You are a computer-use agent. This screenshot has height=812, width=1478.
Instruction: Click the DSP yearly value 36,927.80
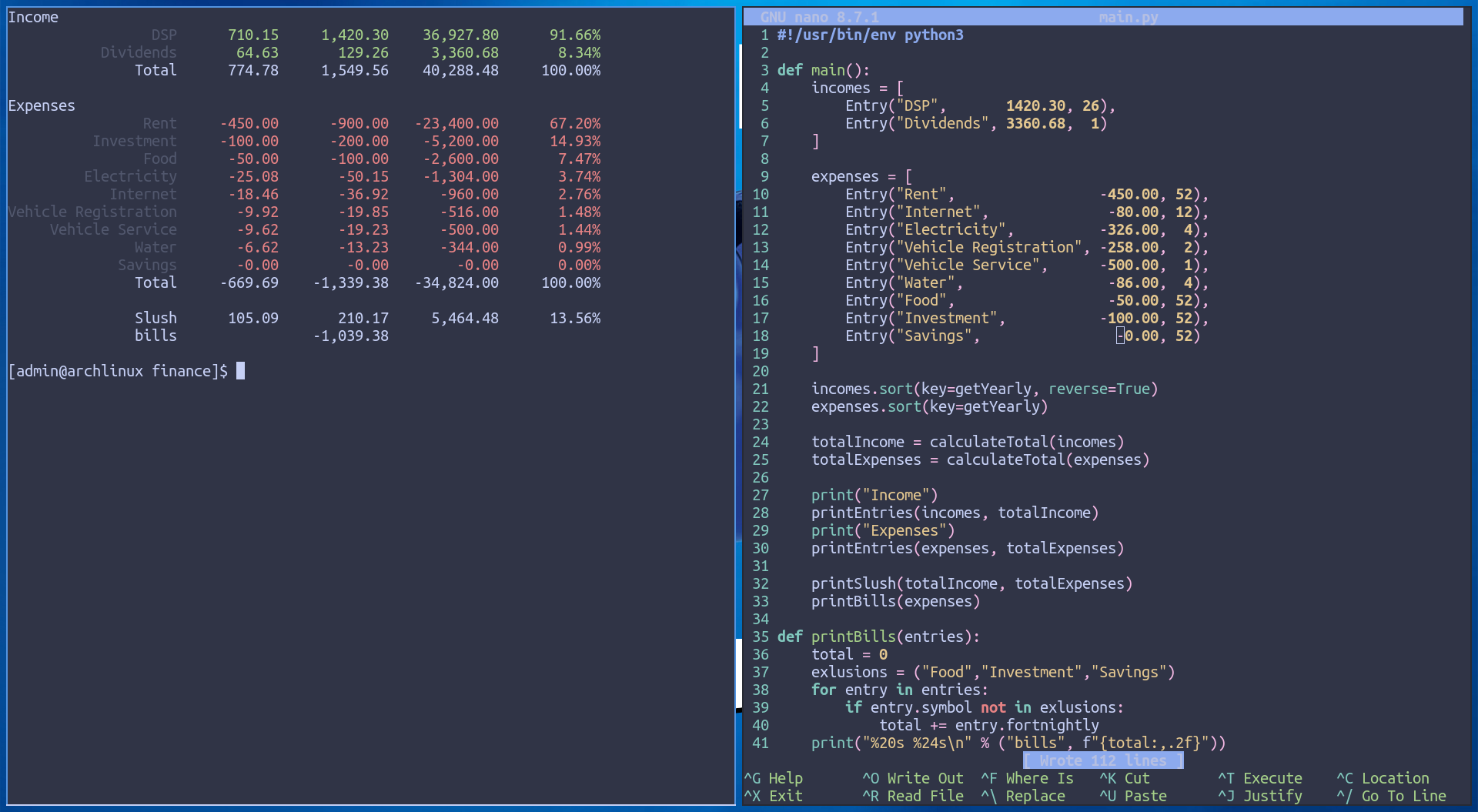click(460, 35)
